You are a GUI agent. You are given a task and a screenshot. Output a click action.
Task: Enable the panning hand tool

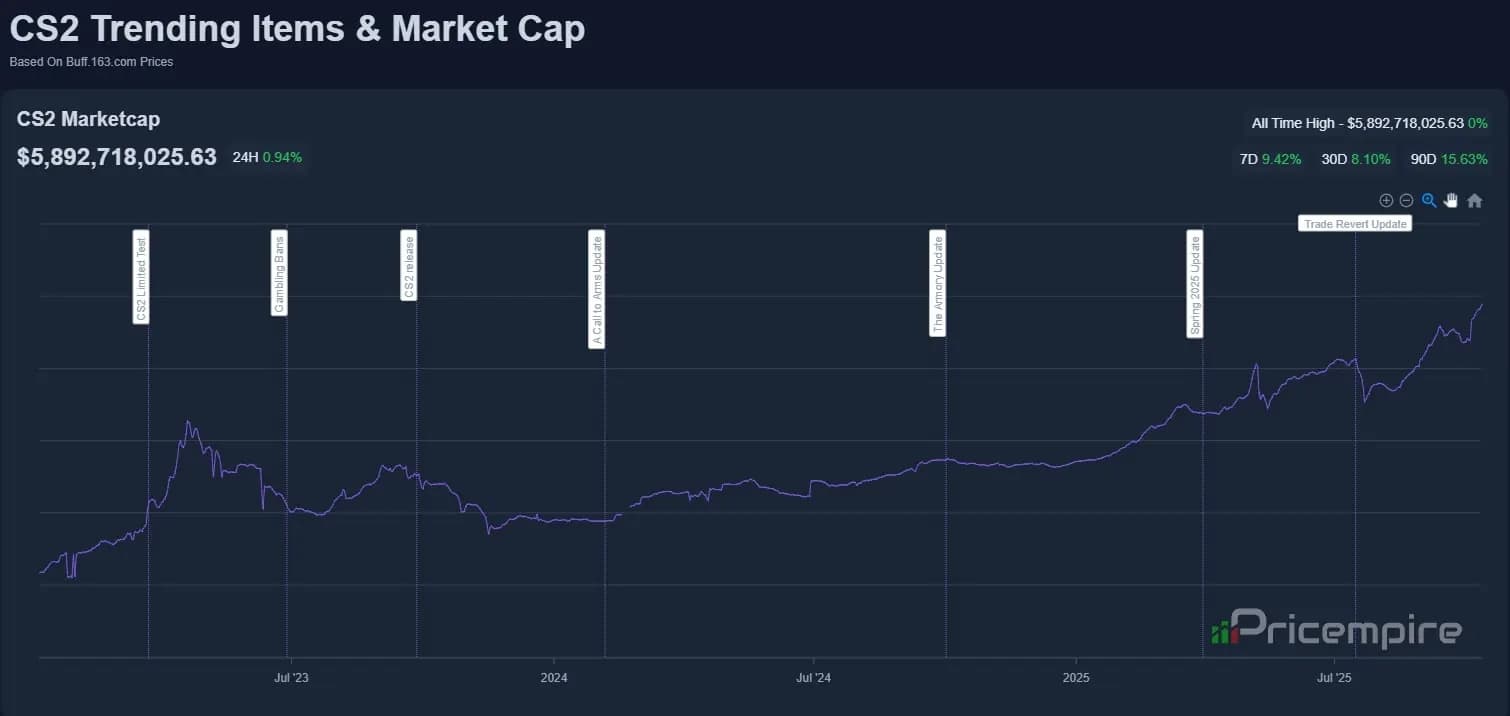tap(1451, 200)
